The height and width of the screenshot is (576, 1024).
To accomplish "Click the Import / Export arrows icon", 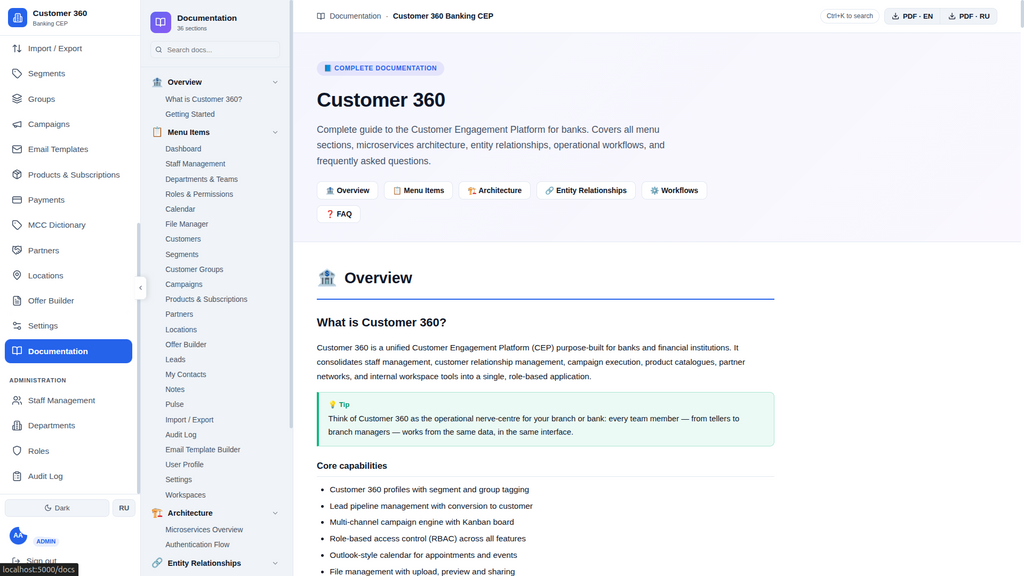I will click(x=17, y=48).
